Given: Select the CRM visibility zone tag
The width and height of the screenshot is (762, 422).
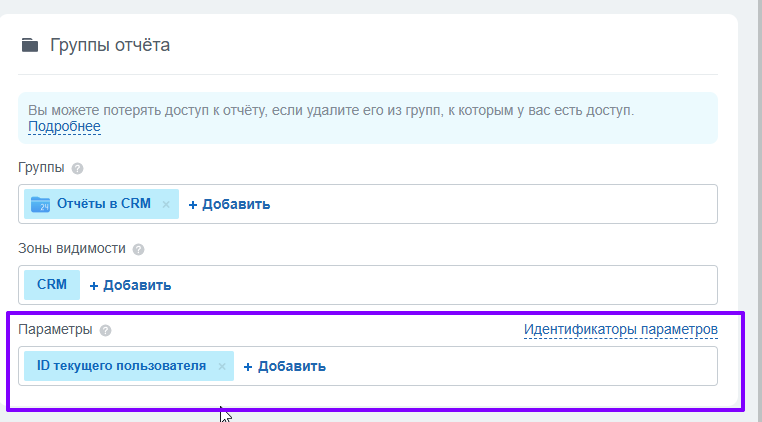Looking at the screenshot, I should (x=52, y=285).
